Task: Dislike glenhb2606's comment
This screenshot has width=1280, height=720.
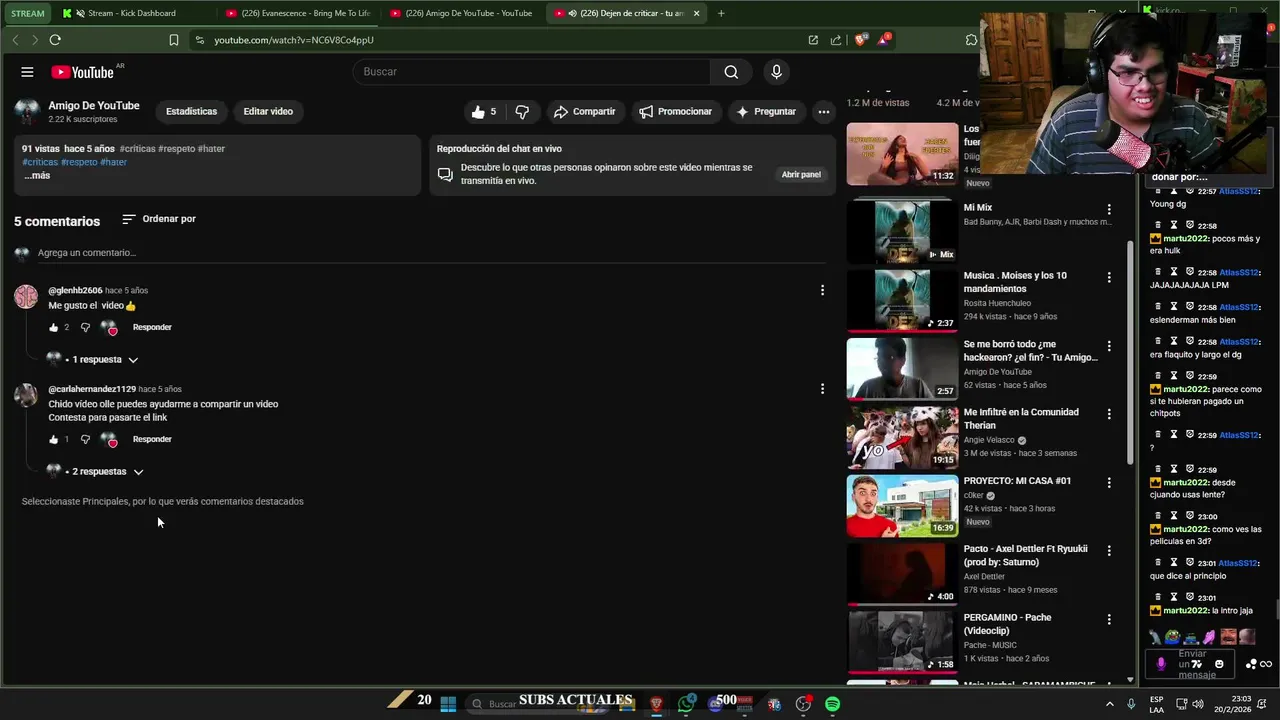Action: 85,327
